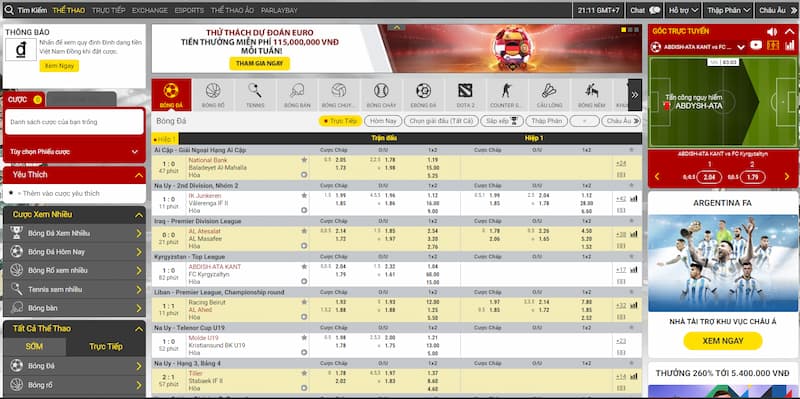
Task: Switch to the PARLAYBAY top menu
Action: pos(279,10)
